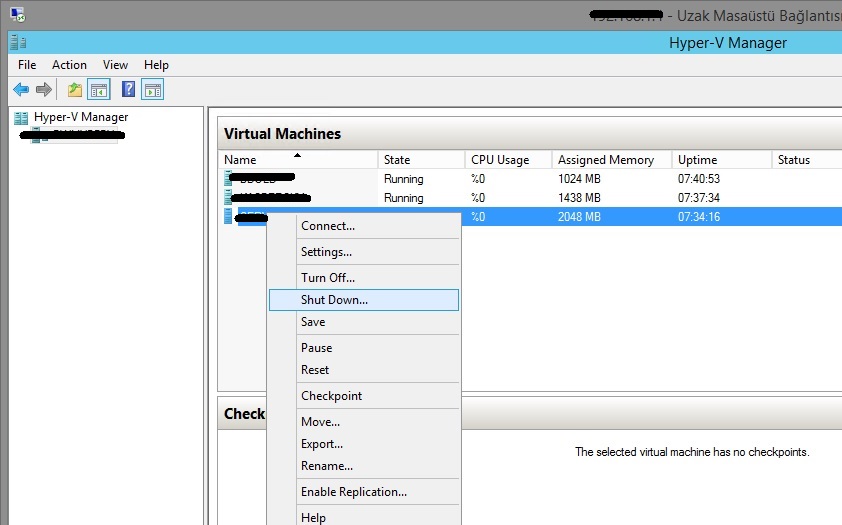Sort by the CPU Usage column header
Image resolution: width=842 pixels, height=525 pixels.
[509, 159]
